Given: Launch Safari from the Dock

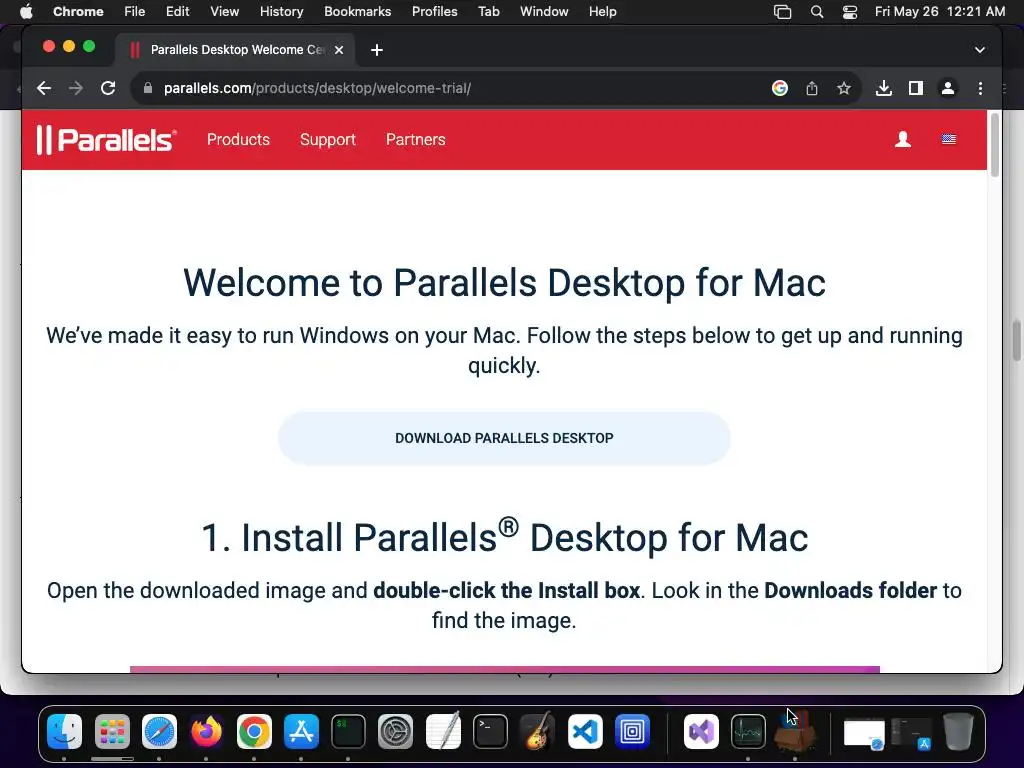Looking at the screenshot, I should [159, 731].
